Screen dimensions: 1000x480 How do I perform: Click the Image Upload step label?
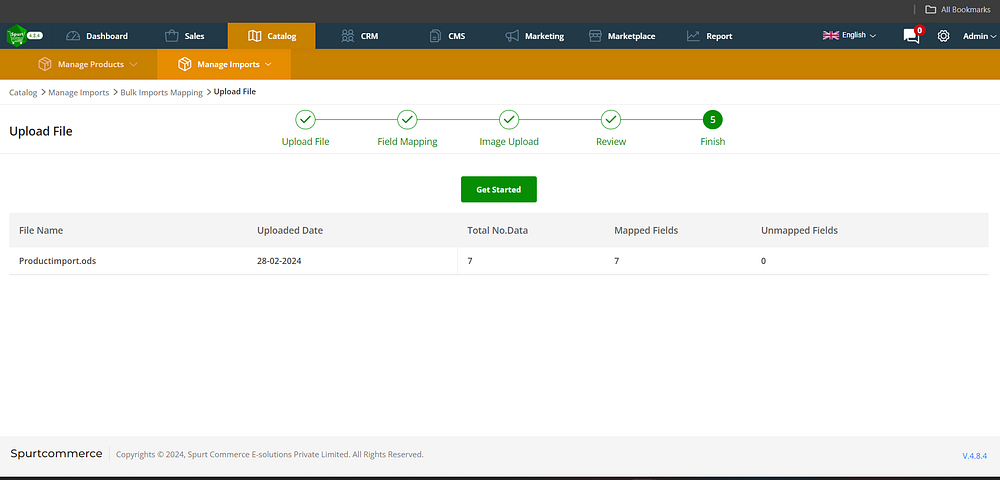[509, 142]
